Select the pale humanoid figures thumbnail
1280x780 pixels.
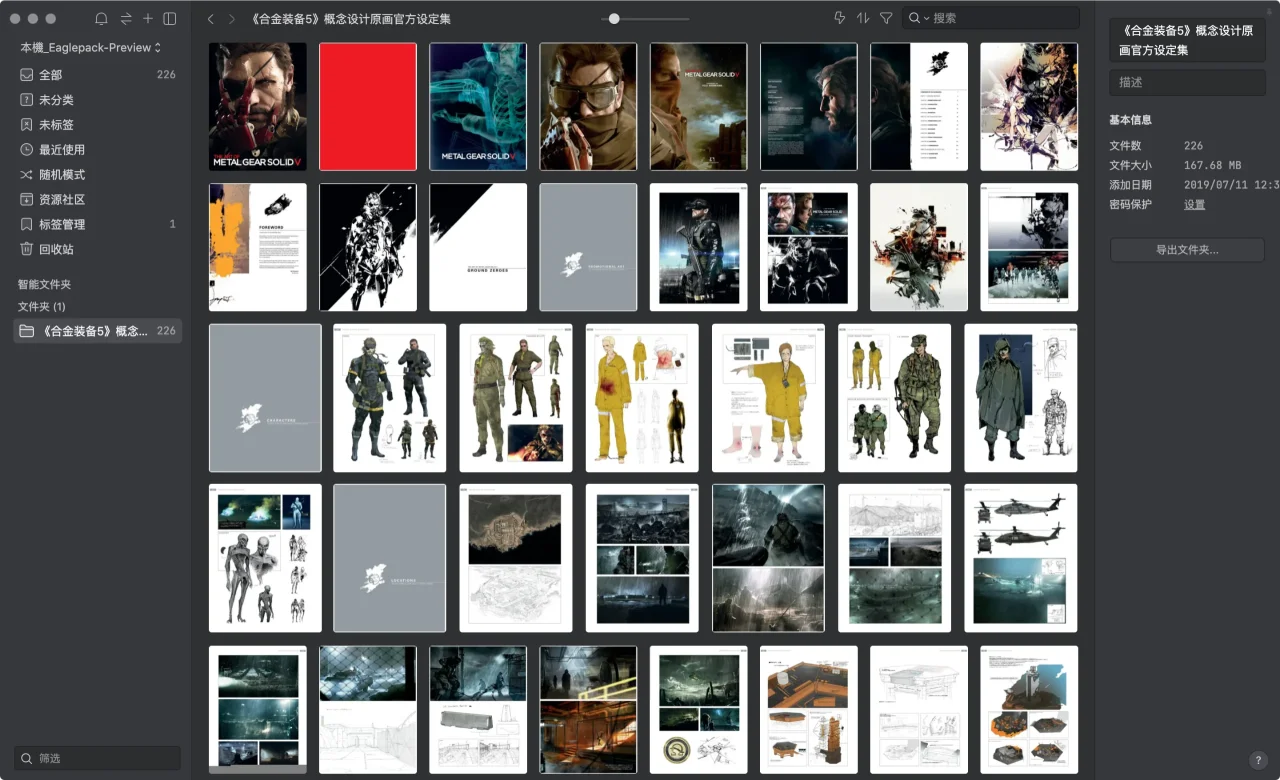265,558
